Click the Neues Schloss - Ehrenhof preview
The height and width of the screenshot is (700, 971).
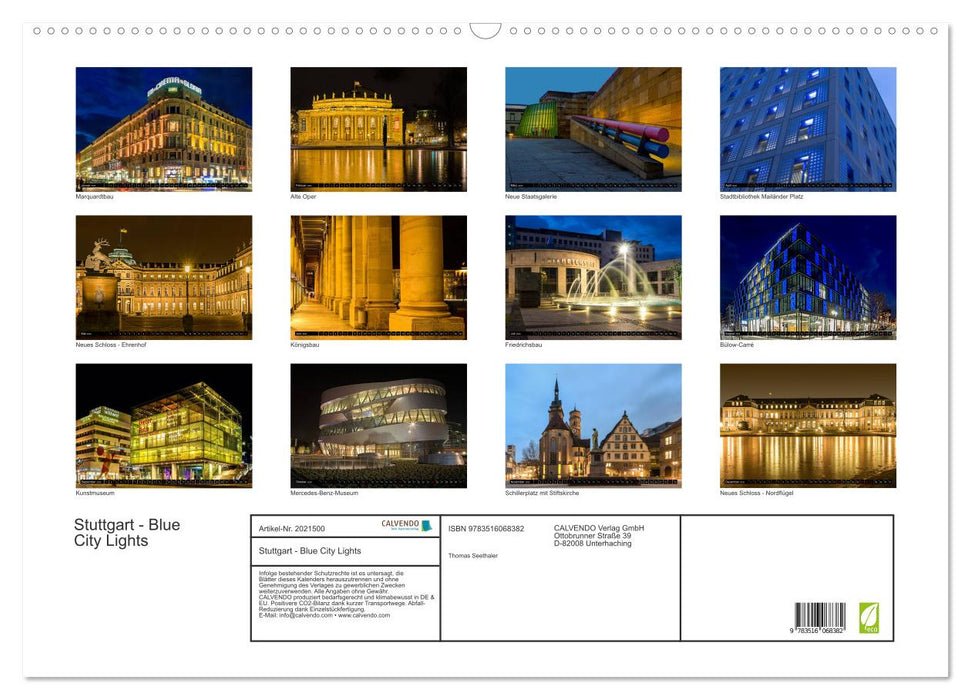[x=163, y=276]
